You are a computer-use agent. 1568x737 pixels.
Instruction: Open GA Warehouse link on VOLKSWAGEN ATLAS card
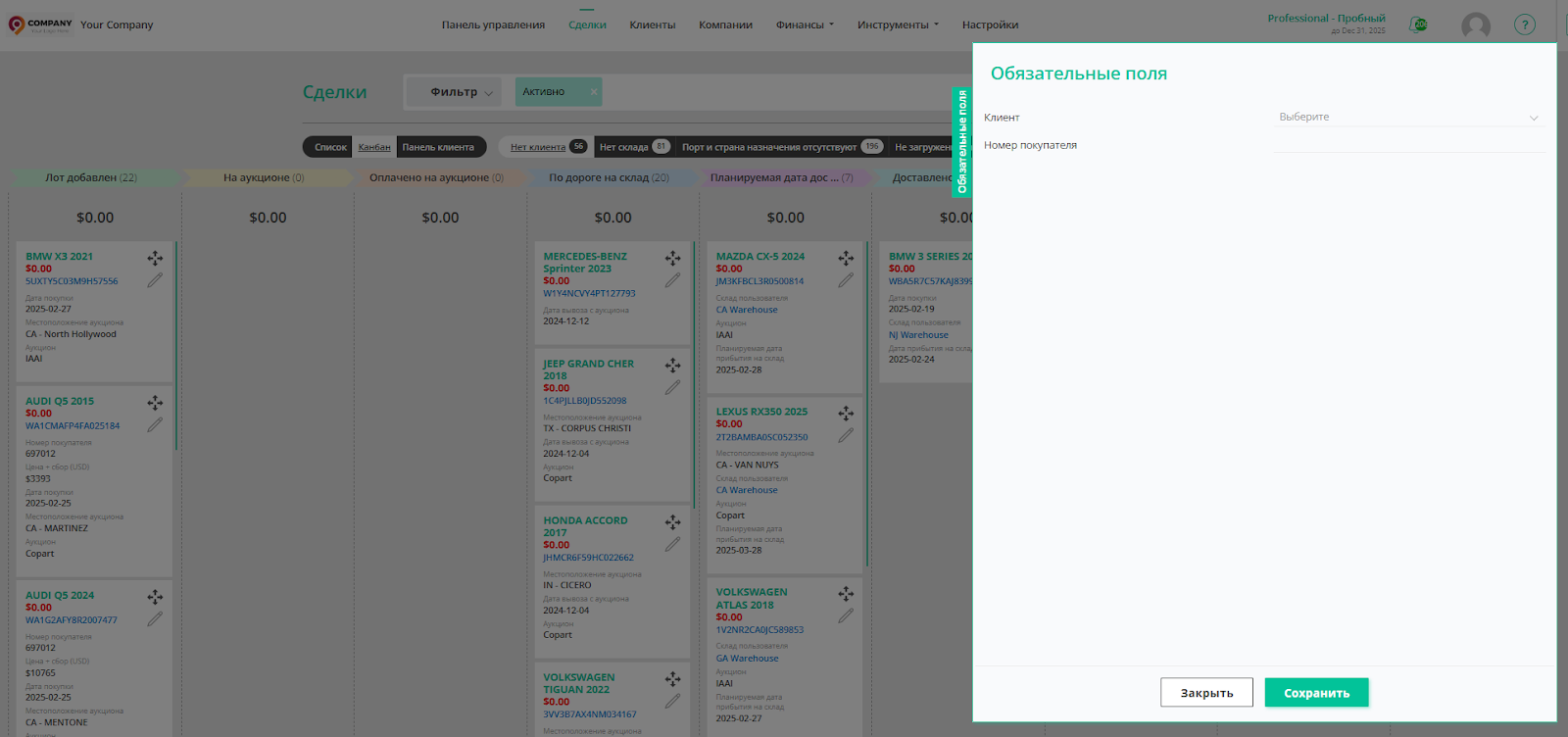click(x=747, y=659)
